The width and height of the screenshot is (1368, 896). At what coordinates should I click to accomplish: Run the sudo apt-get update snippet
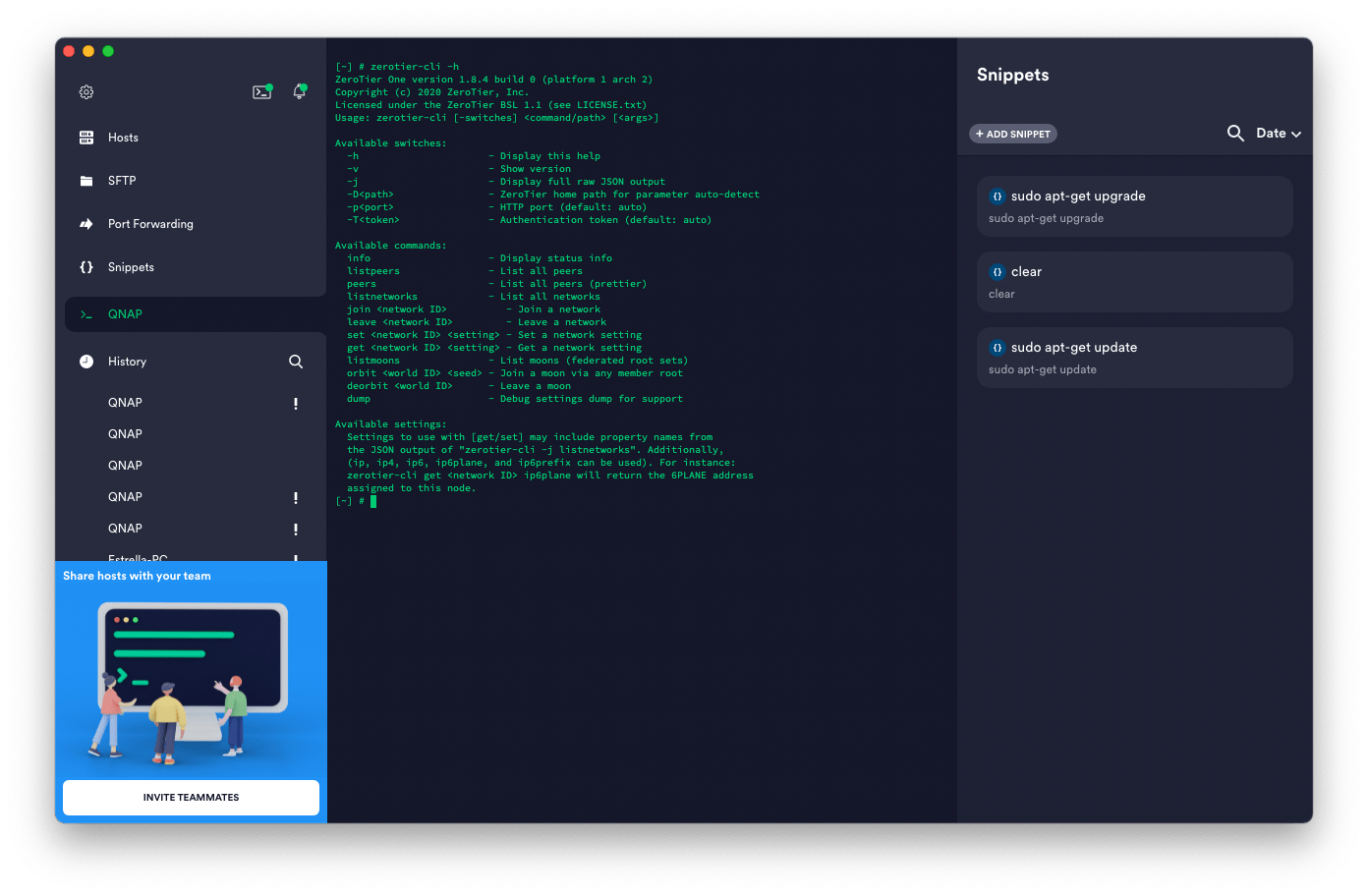point(1134,358)
